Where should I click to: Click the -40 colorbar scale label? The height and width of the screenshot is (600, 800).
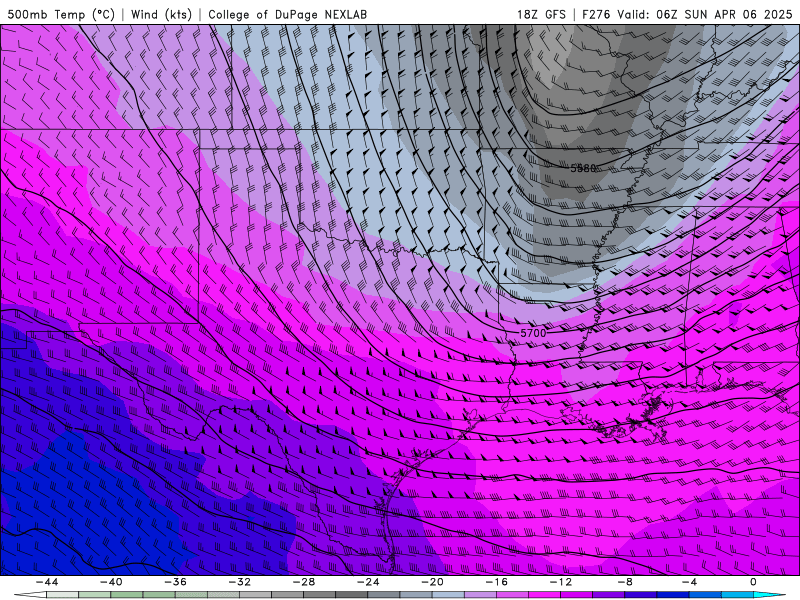click(111, 582)
